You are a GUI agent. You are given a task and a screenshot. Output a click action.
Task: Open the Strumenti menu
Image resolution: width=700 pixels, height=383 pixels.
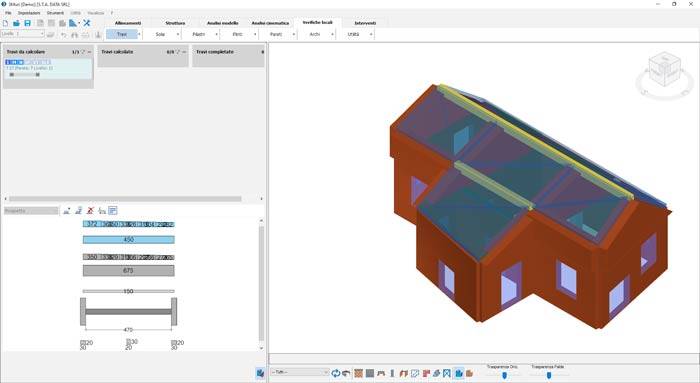pyautogui.click(x=55, y=13)
